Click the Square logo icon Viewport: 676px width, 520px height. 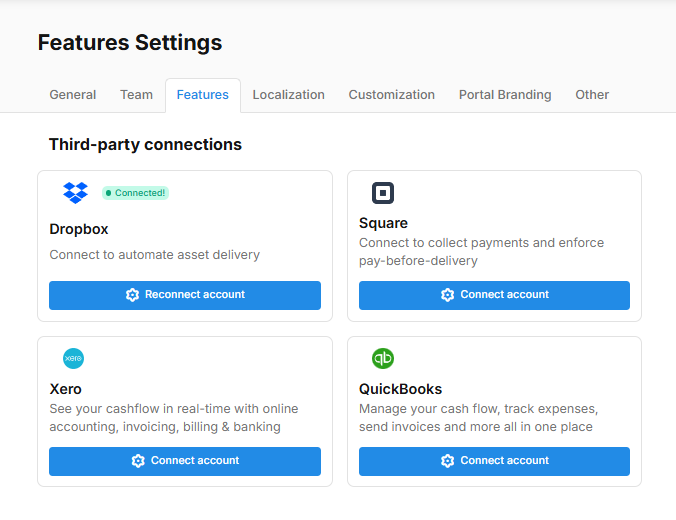(x=383, y=193)
